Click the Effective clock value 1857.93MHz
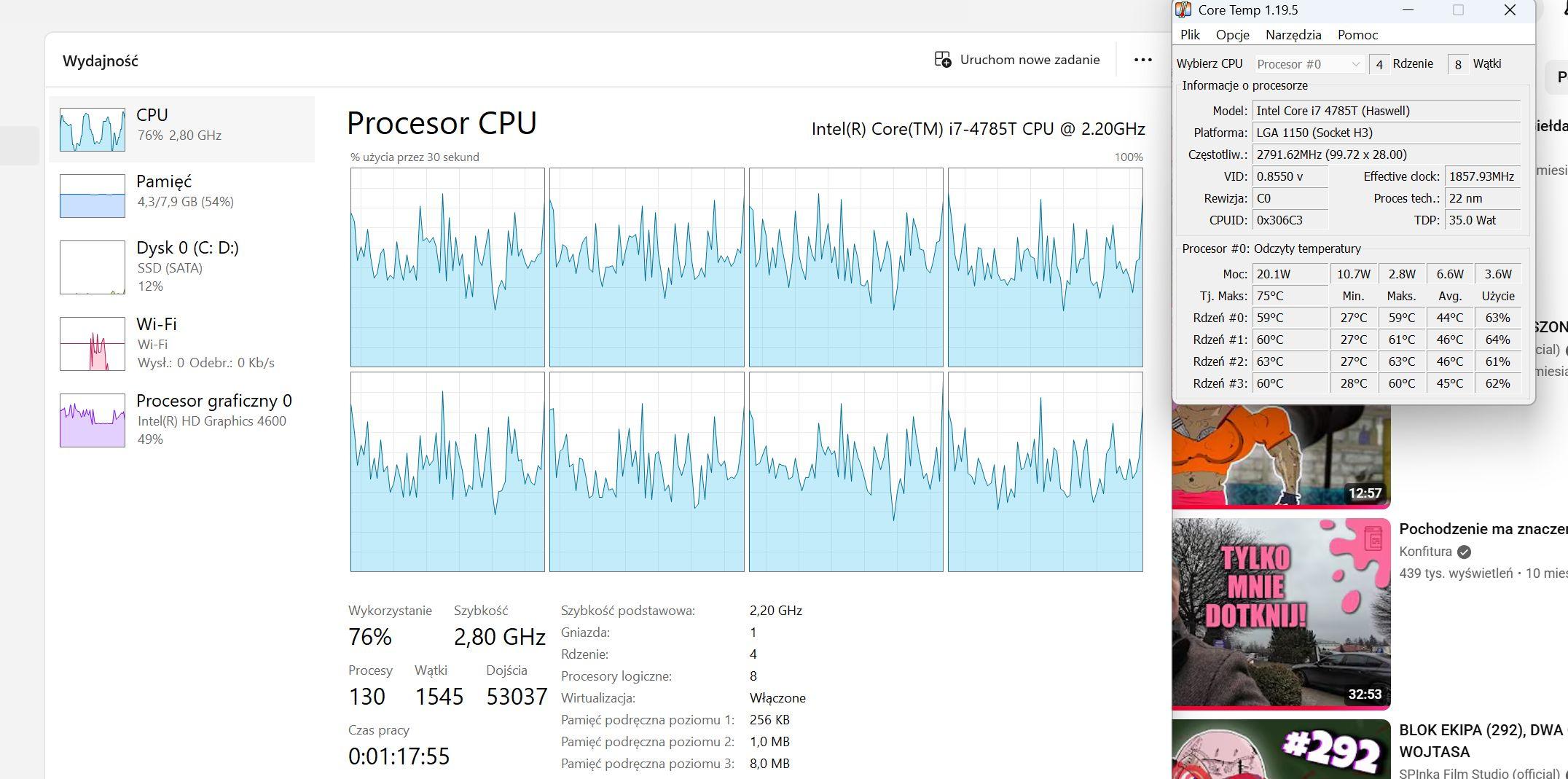This screenshot has width=1568, height=779. [x=1483, y=176]
